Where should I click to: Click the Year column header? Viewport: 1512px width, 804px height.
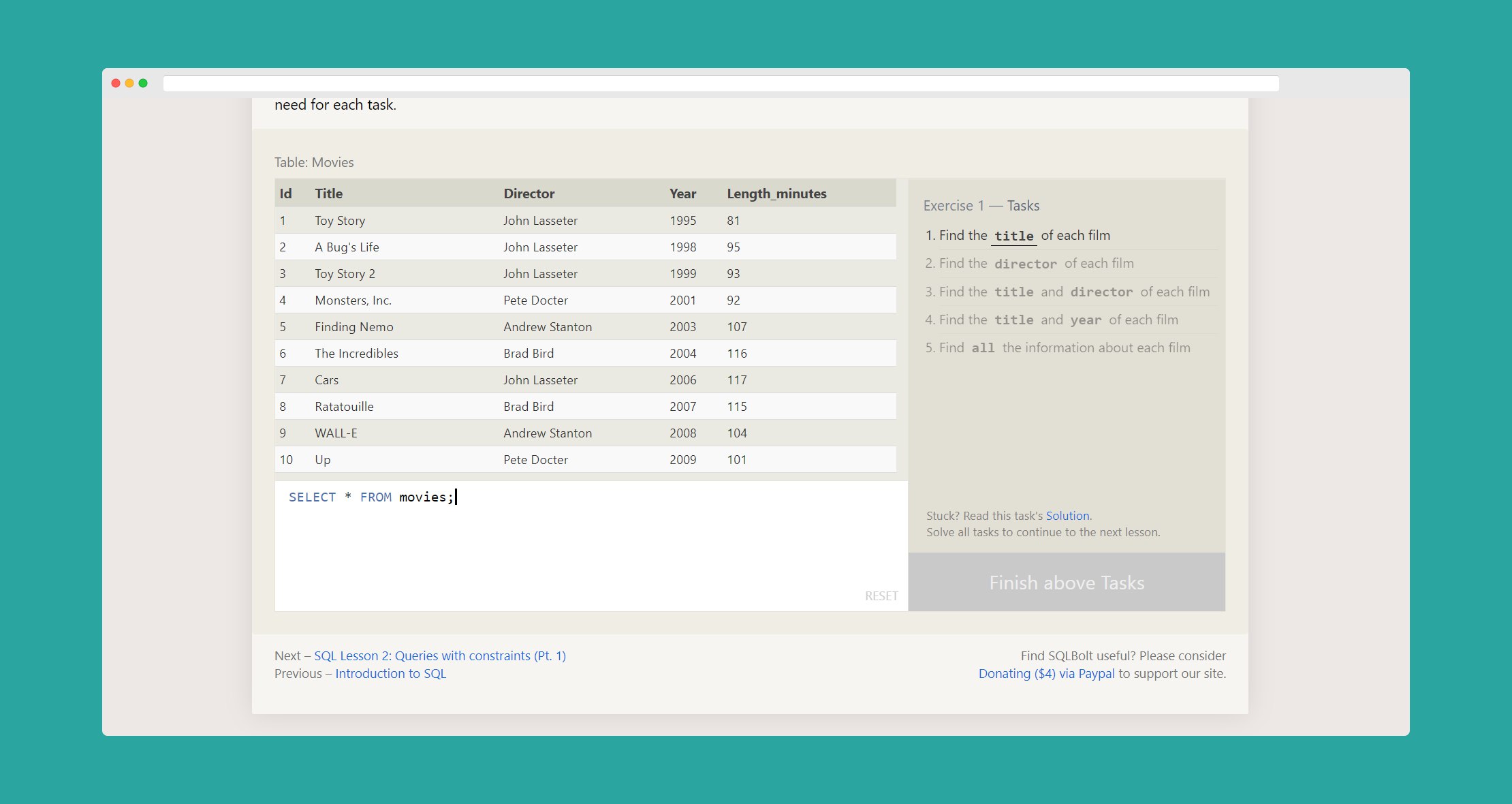click(x=682, y=194)
